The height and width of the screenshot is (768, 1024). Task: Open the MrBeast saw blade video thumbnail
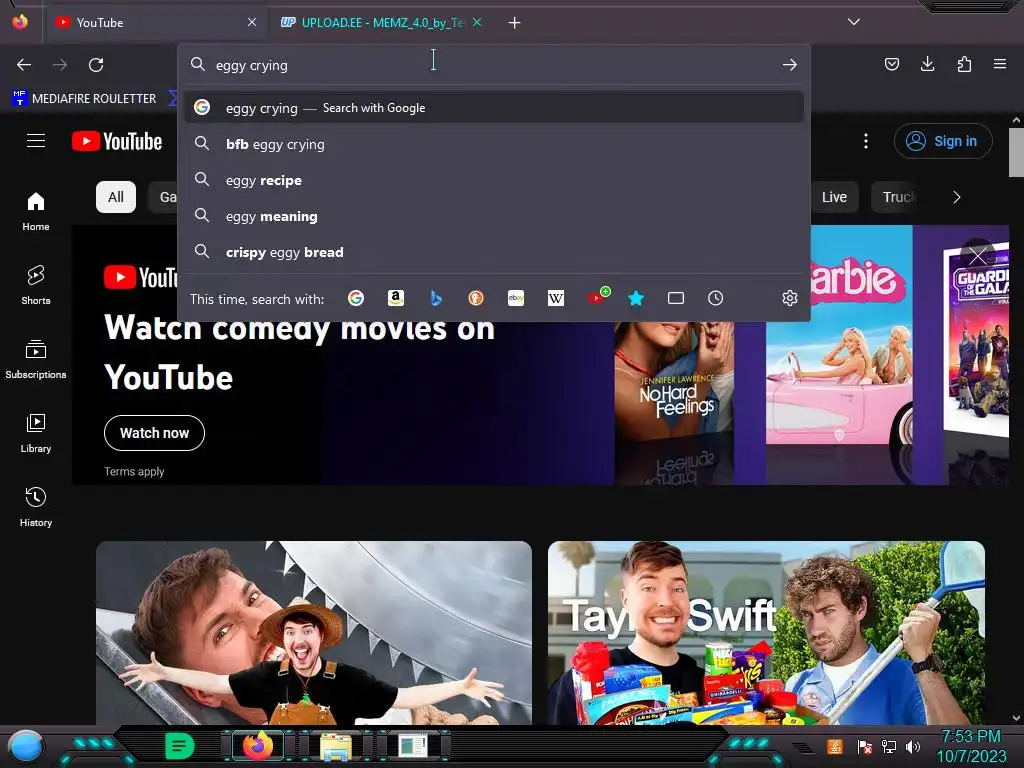[x=314, y=632]
